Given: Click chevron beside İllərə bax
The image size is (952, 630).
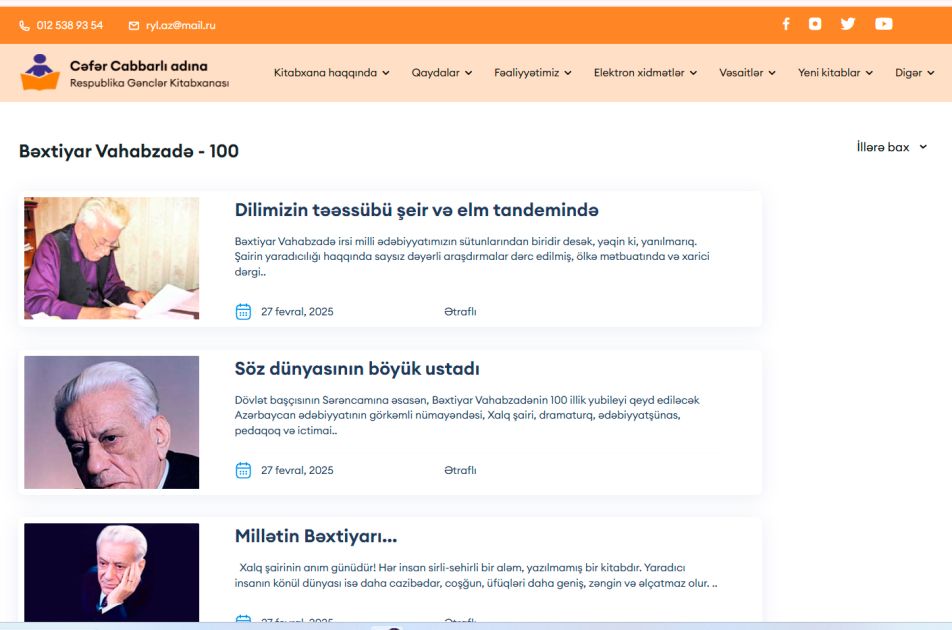Looking at the screenshot, I should 923,147.
